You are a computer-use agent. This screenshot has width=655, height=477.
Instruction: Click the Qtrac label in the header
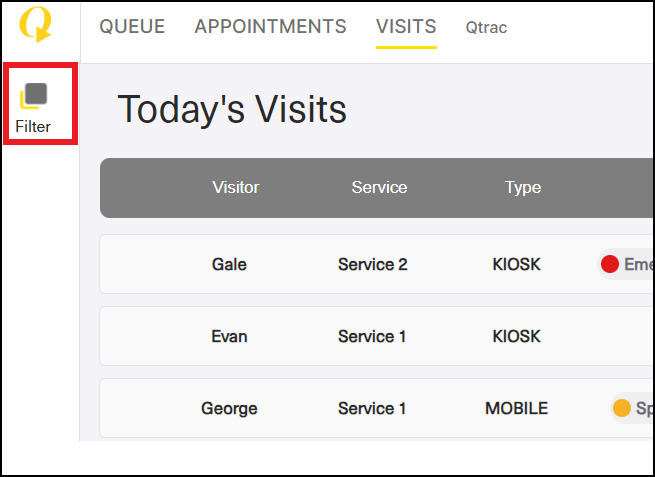pos(486,28)
